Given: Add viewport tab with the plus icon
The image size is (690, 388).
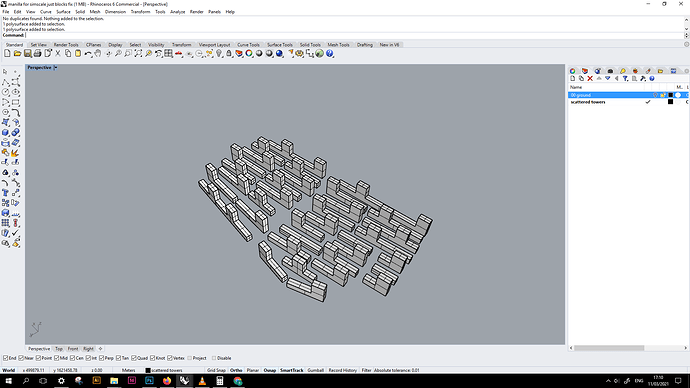Looking at the screenshot, I should click(x=100, y=349).
